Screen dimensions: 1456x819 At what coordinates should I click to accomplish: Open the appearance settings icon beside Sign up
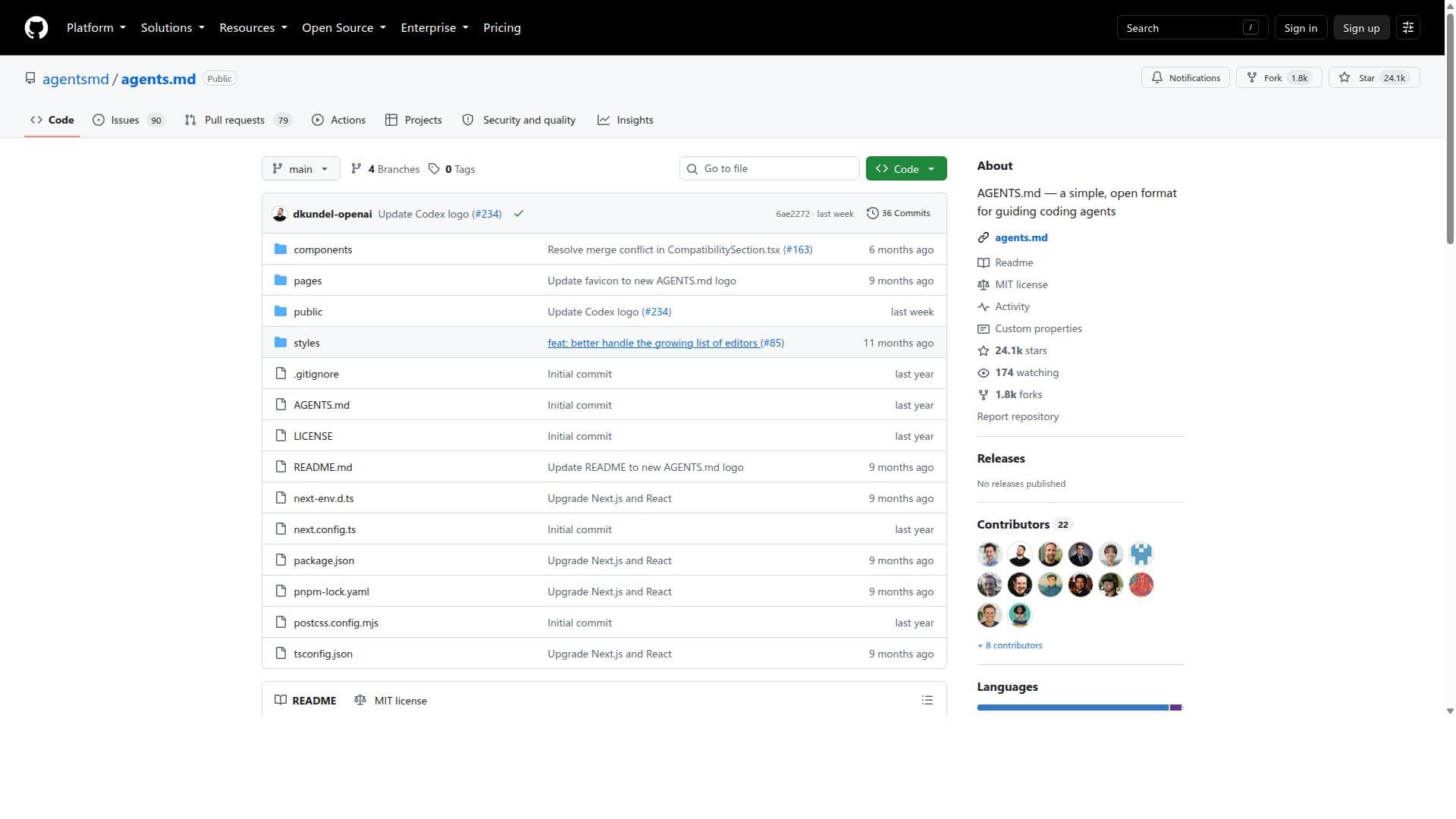pyautogui.click(x=1408, y=28)
